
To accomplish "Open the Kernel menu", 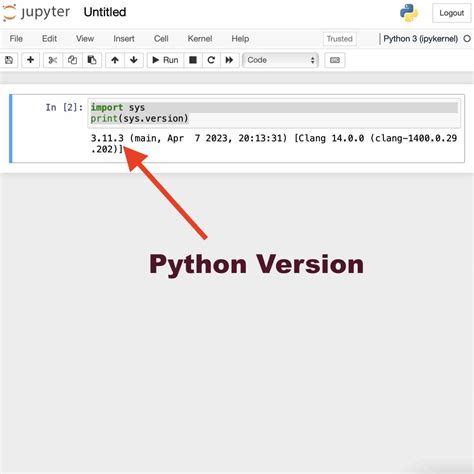I will (200, 39).
